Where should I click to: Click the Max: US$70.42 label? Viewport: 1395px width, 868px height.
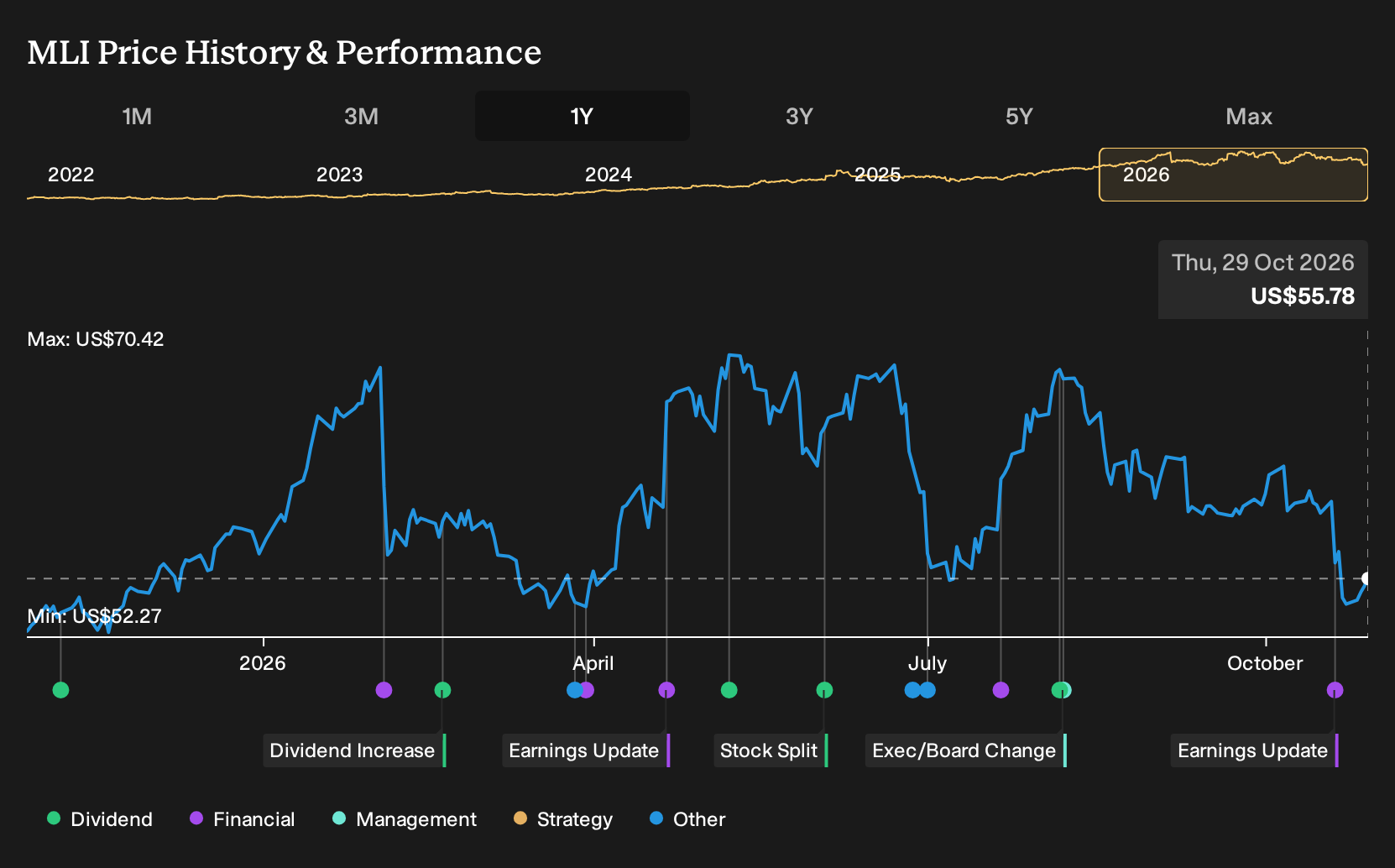point(96,339)
